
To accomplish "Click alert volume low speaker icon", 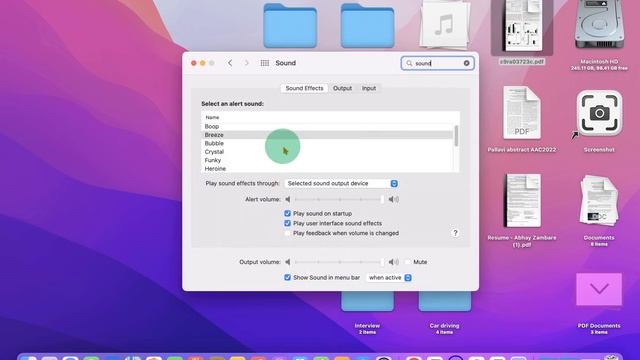I will pos(288,199).
